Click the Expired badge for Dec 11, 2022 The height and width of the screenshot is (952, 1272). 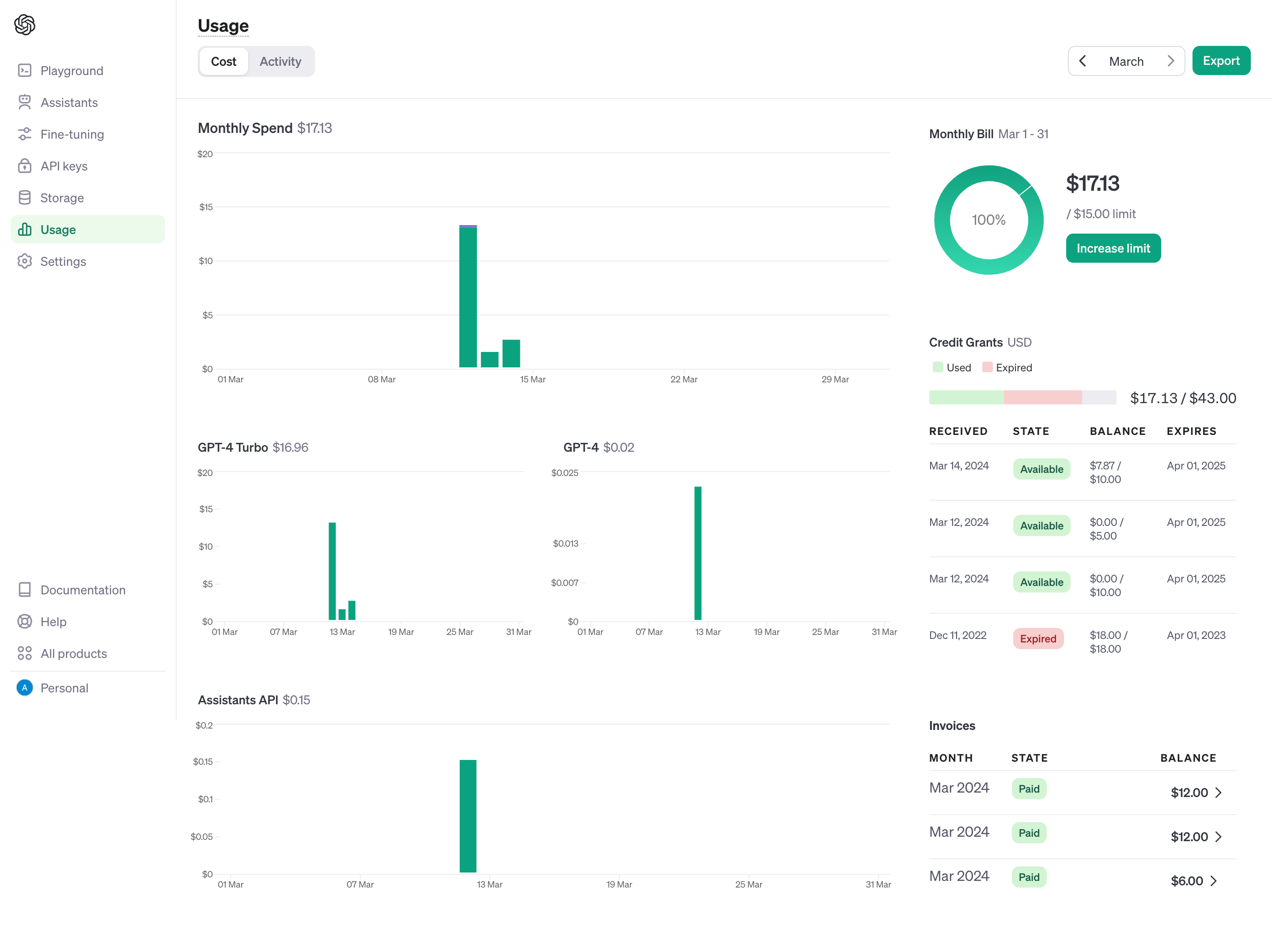pyautogui.click(x=1038, y=638)
